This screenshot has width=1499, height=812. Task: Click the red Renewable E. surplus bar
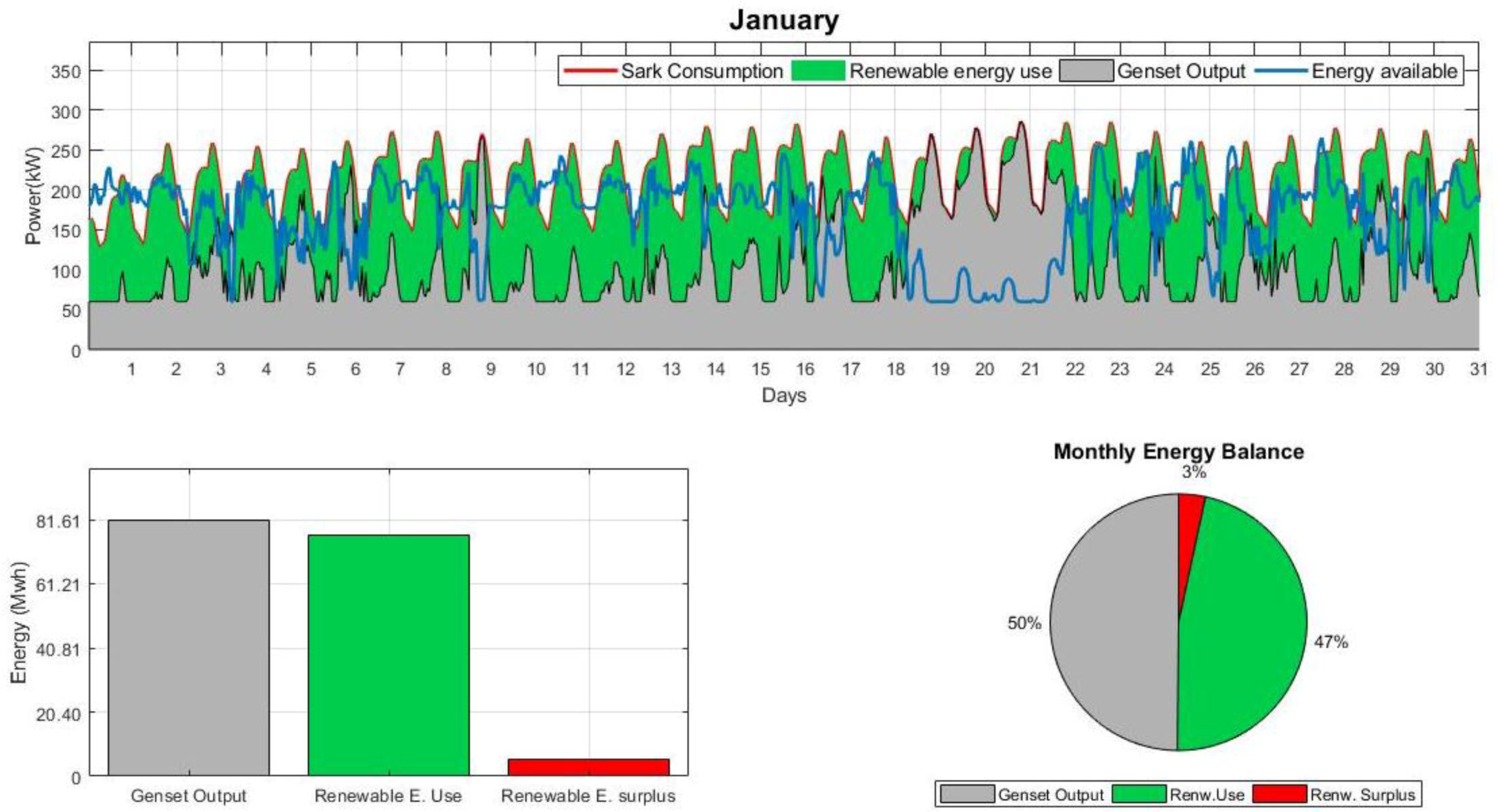point(588,767)
